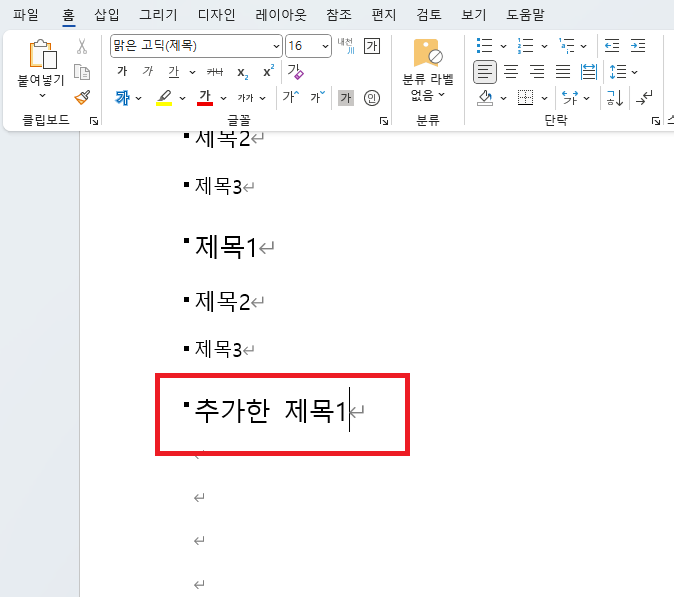Decrease font size button
Image resolution: width=674 pixels, height=597 pixels.
click(x=318, y=97)
